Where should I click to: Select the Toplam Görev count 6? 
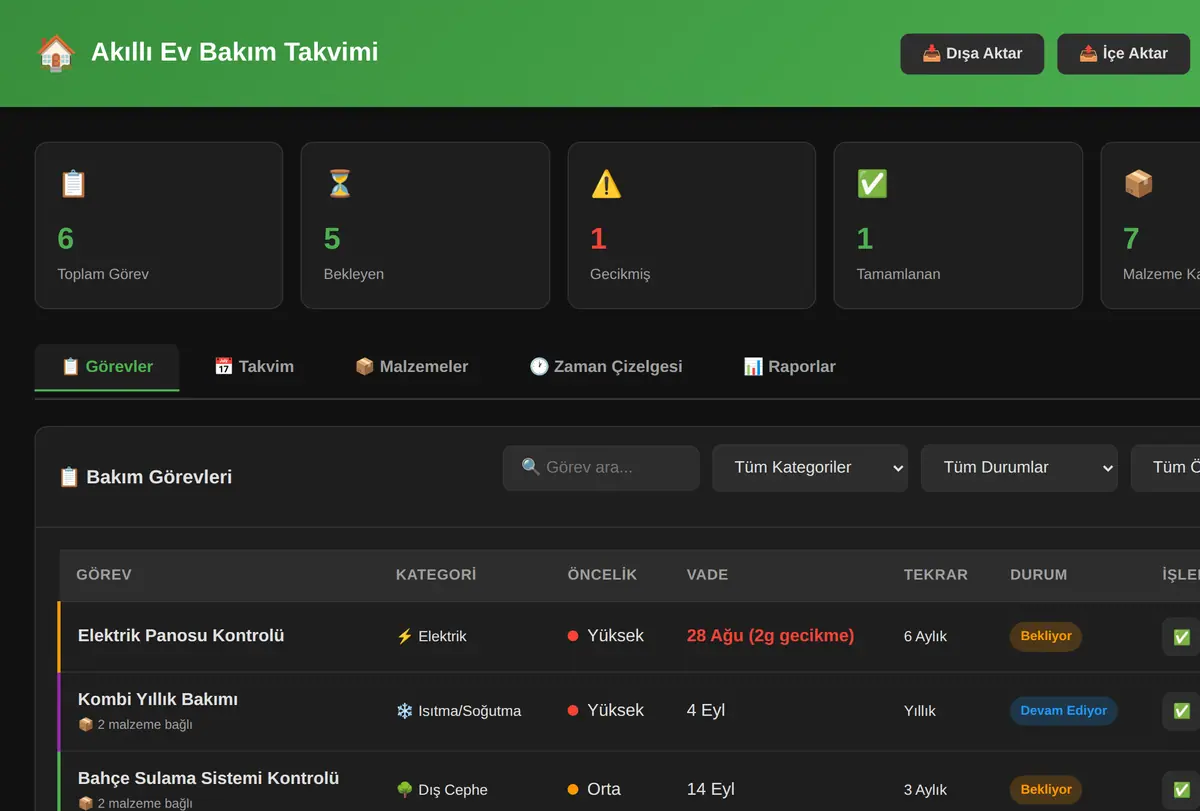(x=66, y=239)
